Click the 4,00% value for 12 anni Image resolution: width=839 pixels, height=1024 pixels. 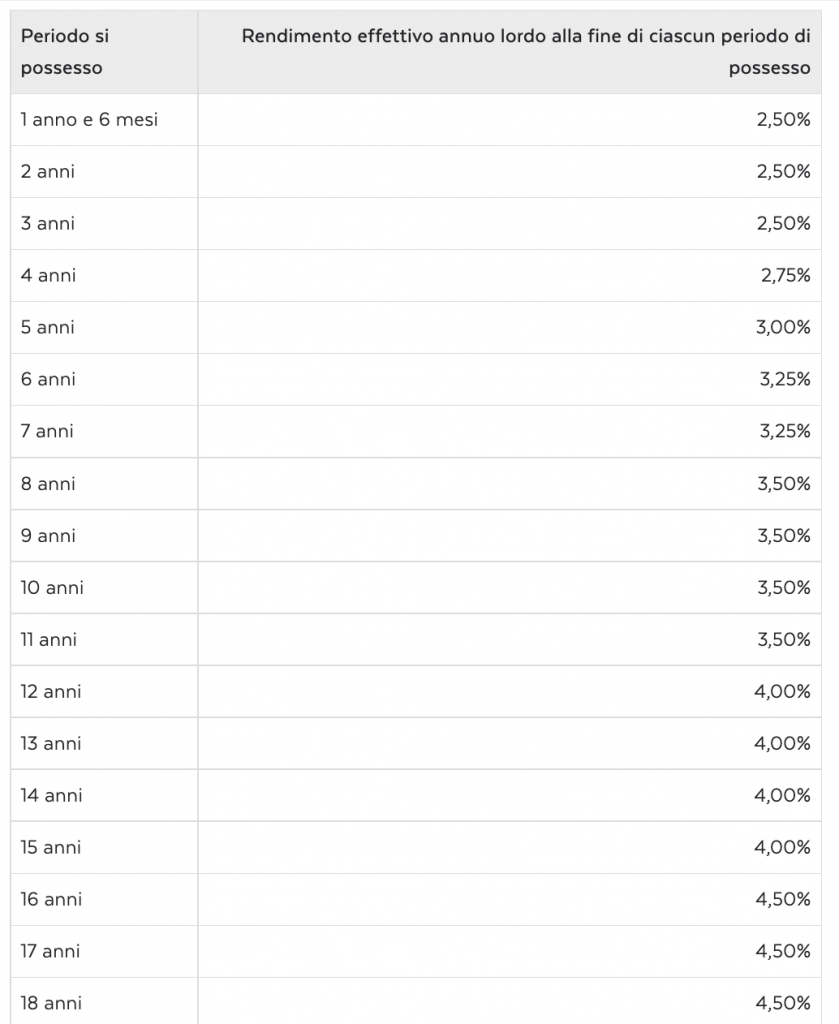point(782,692)
